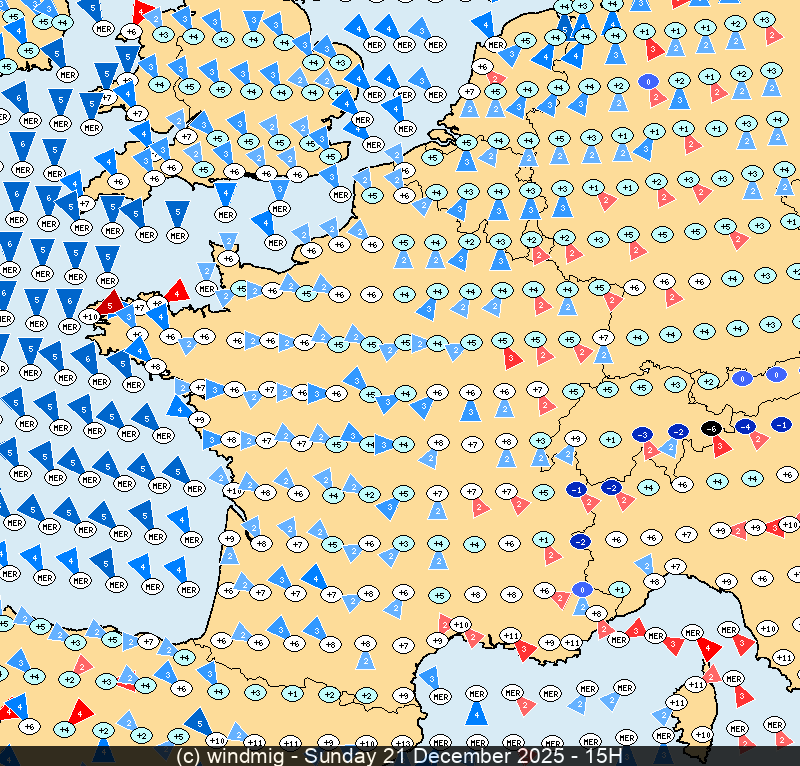Image resolution: width=800 pixels, height=766 pixels.
Task: Select the blue 0 marker in the top-right area
Action: pos(648,82)
